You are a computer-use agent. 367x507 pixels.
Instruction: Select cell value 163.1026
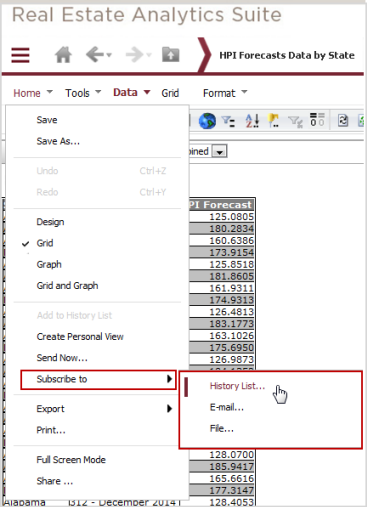tap(231, 336)
